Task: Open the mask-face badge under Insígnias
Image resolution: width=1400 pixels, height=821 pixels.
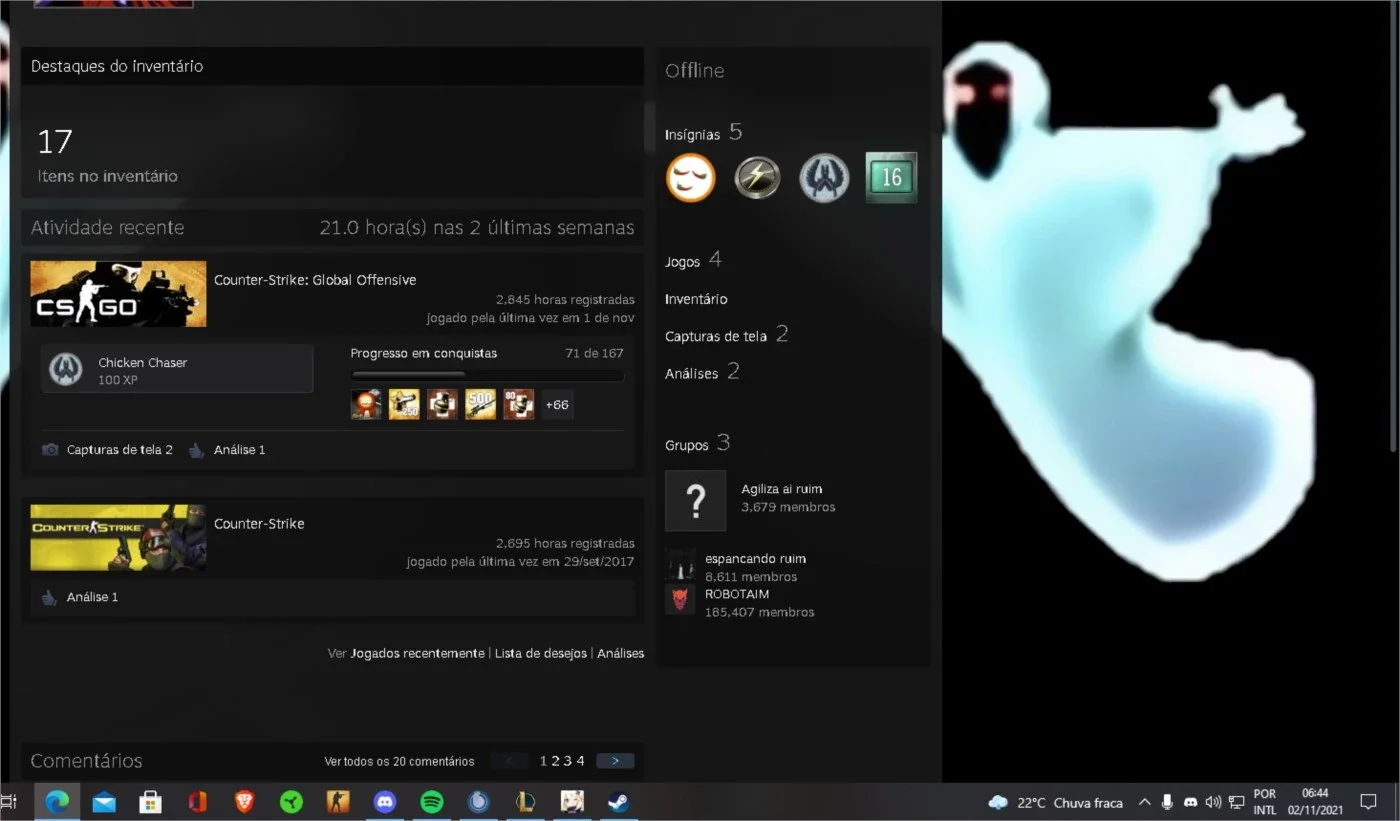Action: (x=691, y=178)
